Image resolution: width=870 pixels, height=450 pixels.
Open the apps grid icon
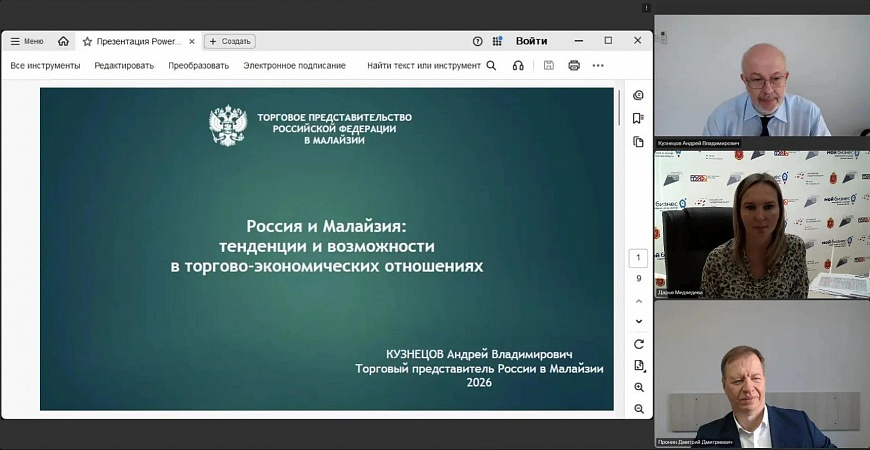point(497,41)
